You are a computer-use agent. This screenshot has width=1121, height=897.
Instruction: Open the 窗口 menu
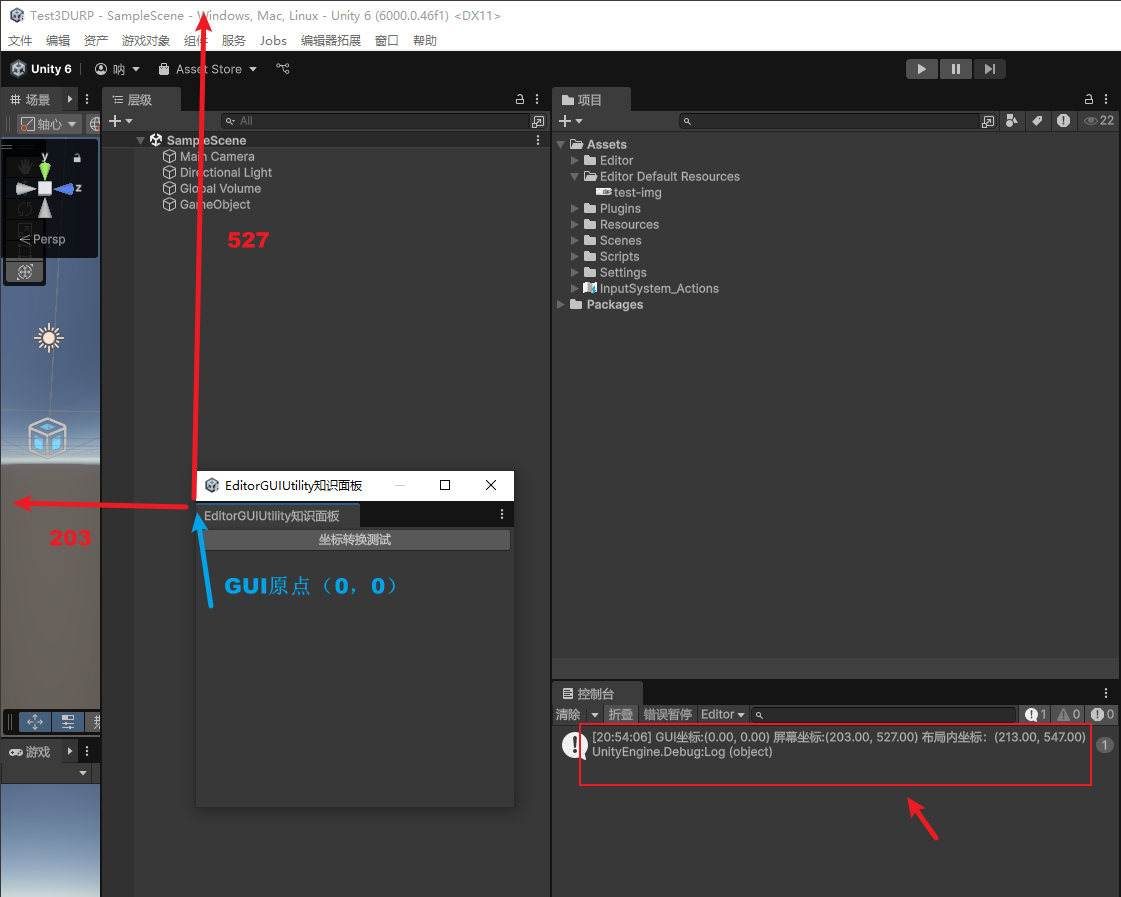coord(387,41)
